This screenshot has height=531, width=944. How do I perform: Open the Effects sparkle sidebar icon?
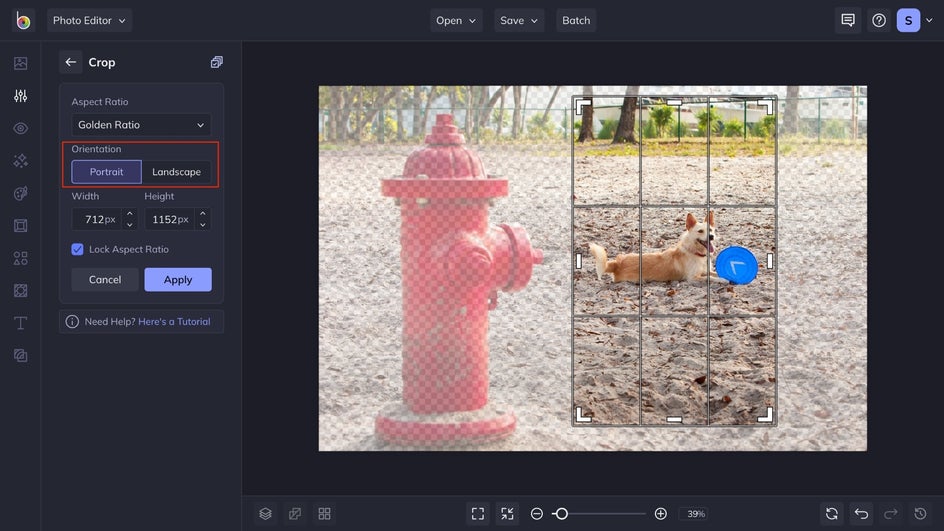pyautogui.click(x=20, y=161)
